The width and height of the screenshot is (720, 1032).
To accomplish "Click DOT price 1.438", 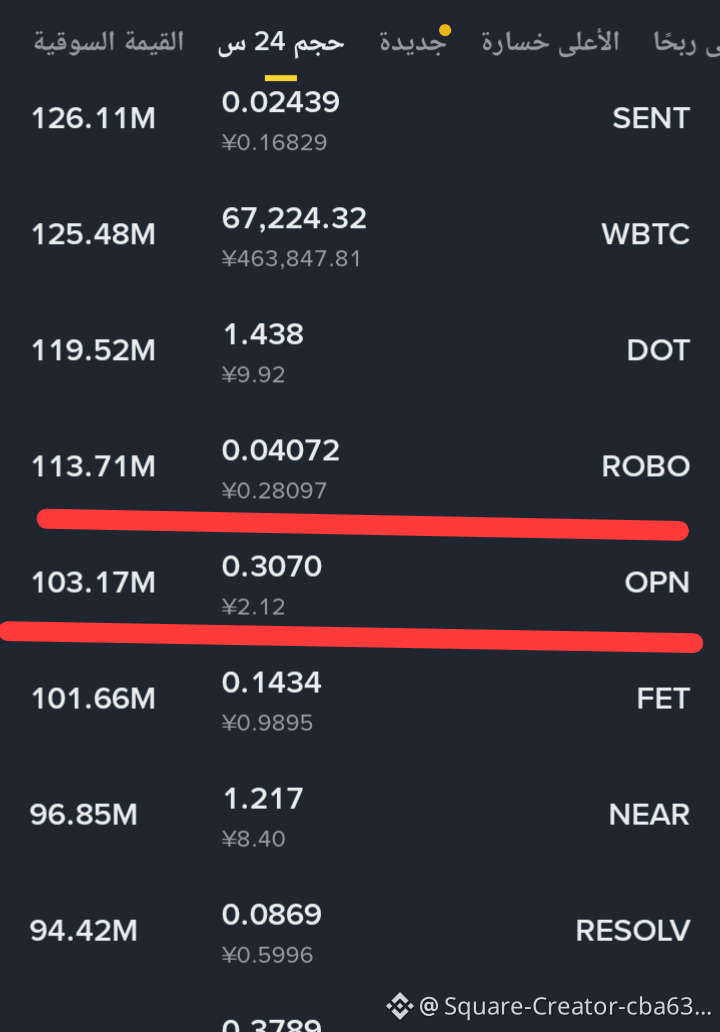I will click(263, 334).
